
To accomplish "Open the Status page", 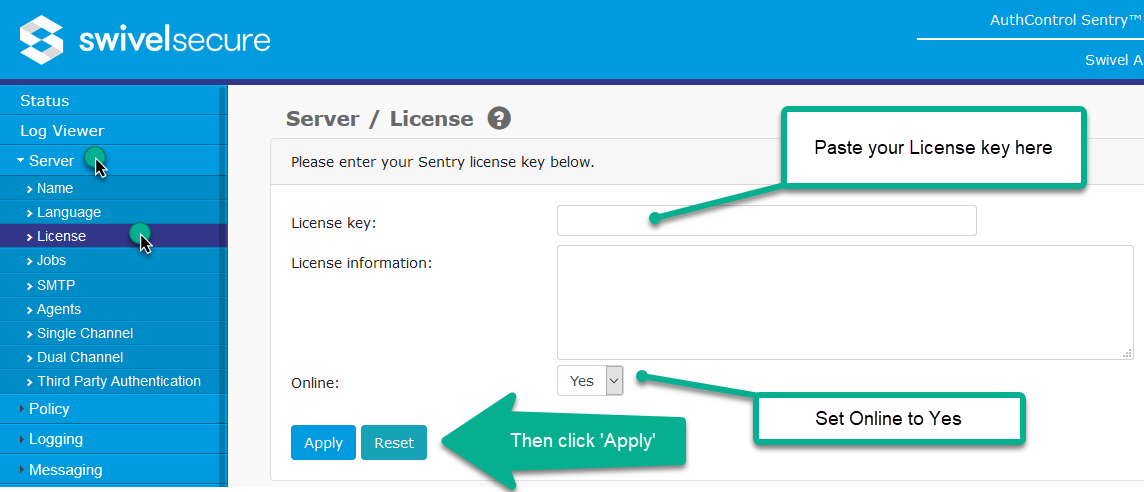I will 45,101.
